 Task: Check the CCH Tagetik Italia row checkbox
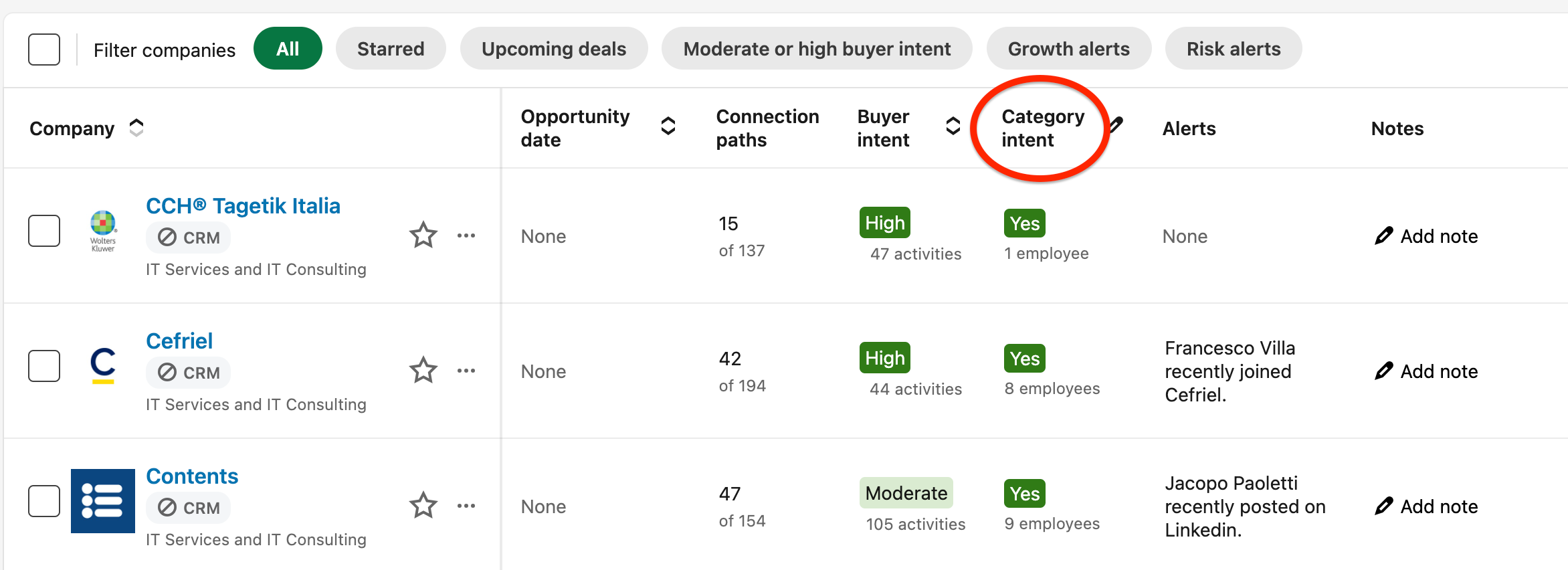44,231
